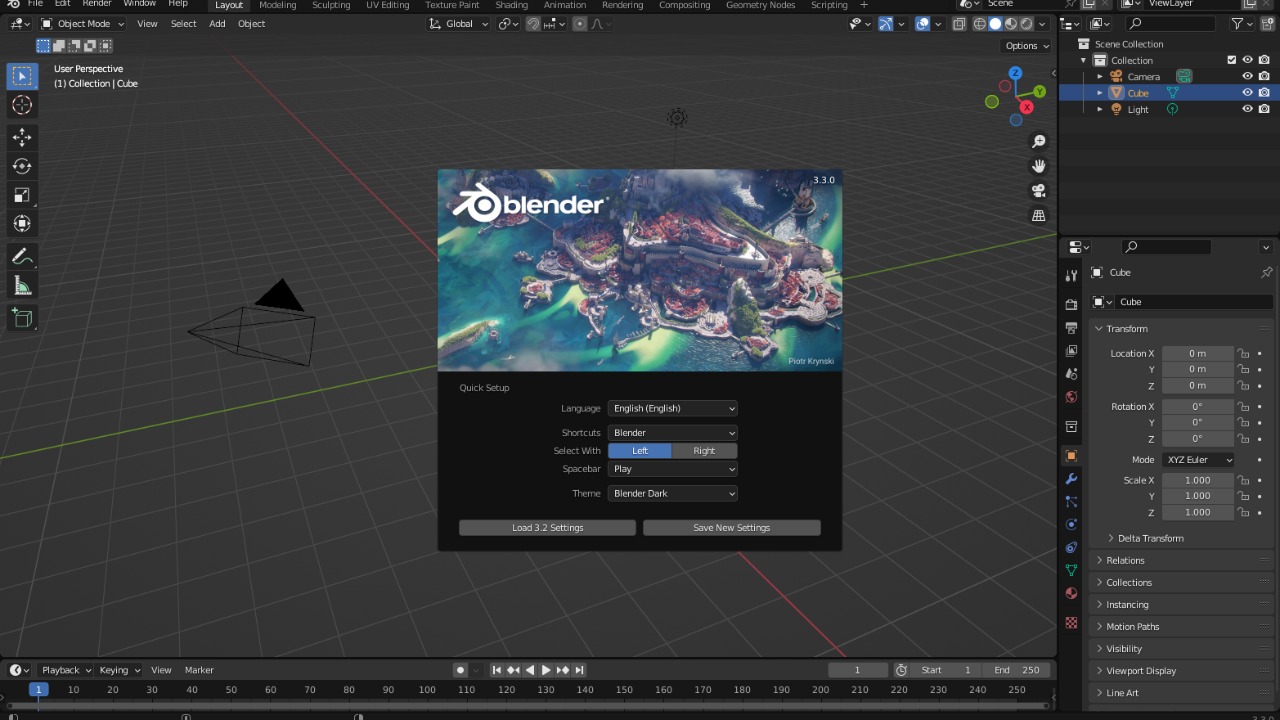The image size is (1280, 720).
Task: Open the Modifier properties wrench tab
Action: tap(1071, 479)
